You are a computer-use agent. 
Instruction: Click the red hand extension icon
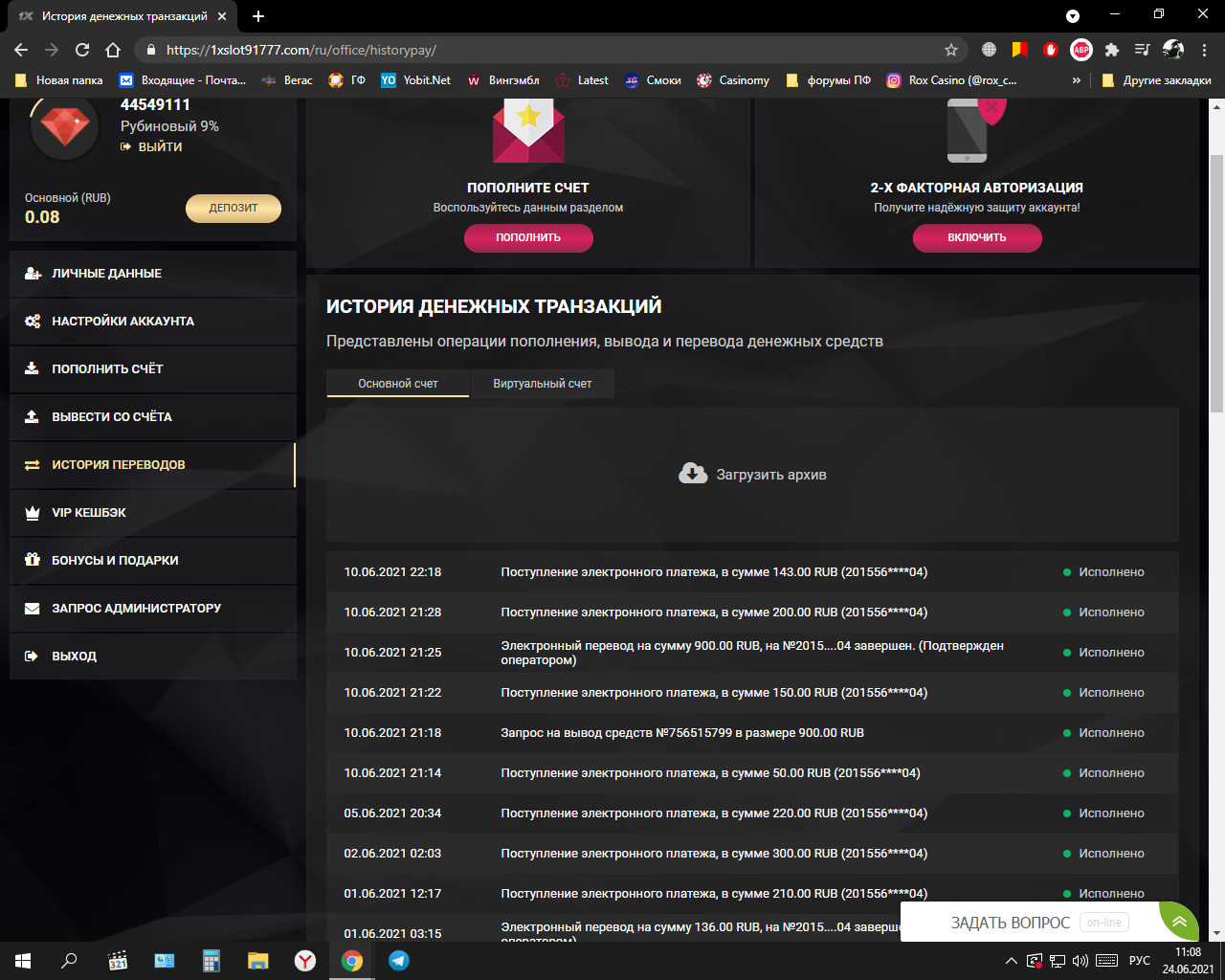point(1051,50)
